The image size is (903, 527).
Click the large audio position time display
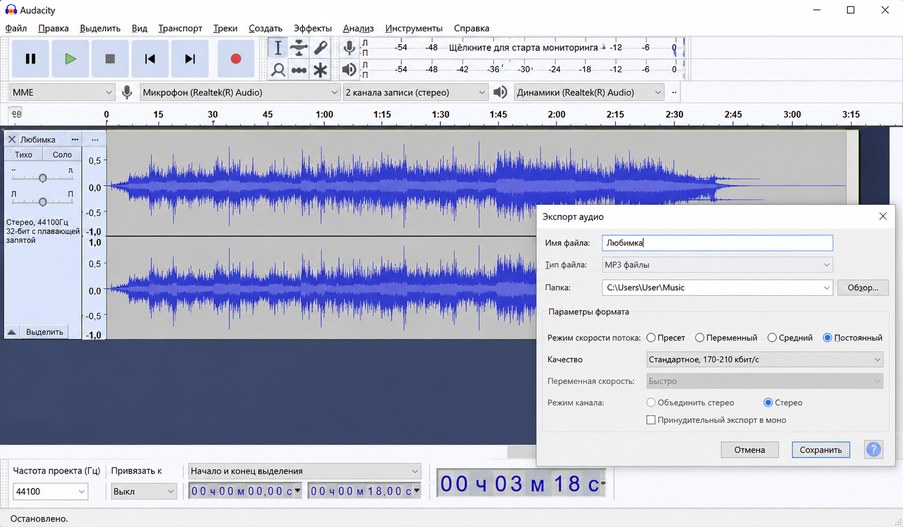[x=521, y=484]
